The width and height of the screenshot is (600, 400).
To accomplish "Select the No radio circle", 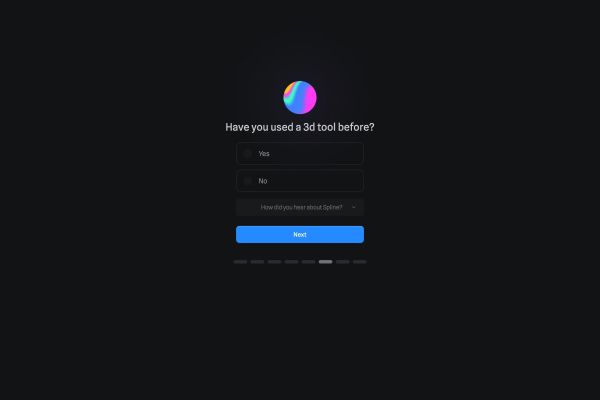I will coord(248,181).
